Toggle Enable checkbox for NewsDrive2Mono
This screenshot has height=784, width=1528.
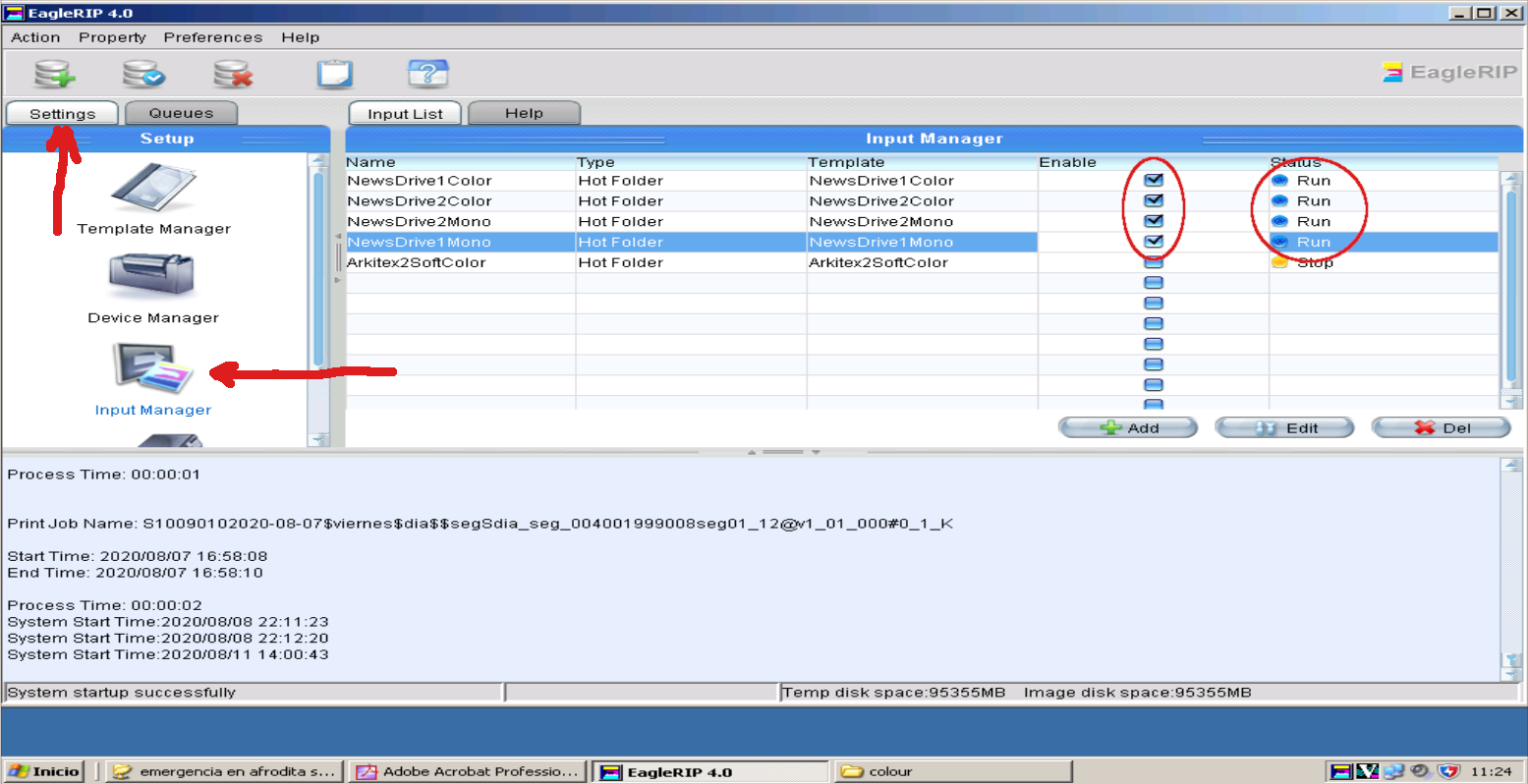click(1154, 222)
